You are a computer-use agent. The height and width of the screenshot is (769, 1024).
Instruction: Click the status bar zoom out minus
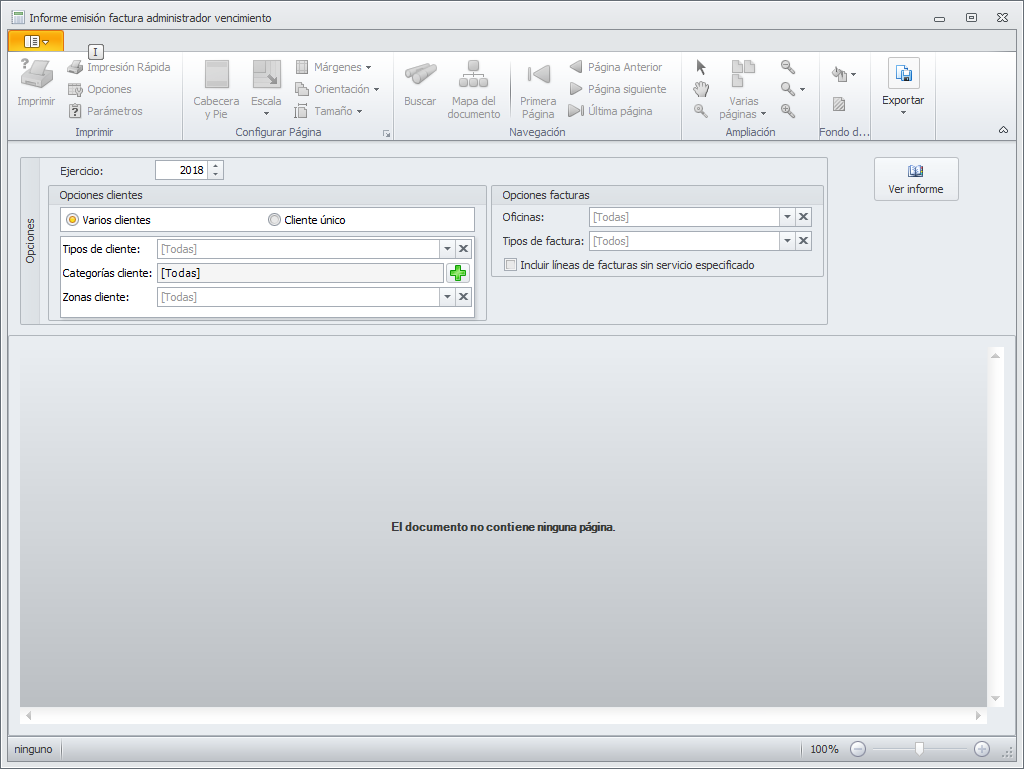(x=858, y=749)
